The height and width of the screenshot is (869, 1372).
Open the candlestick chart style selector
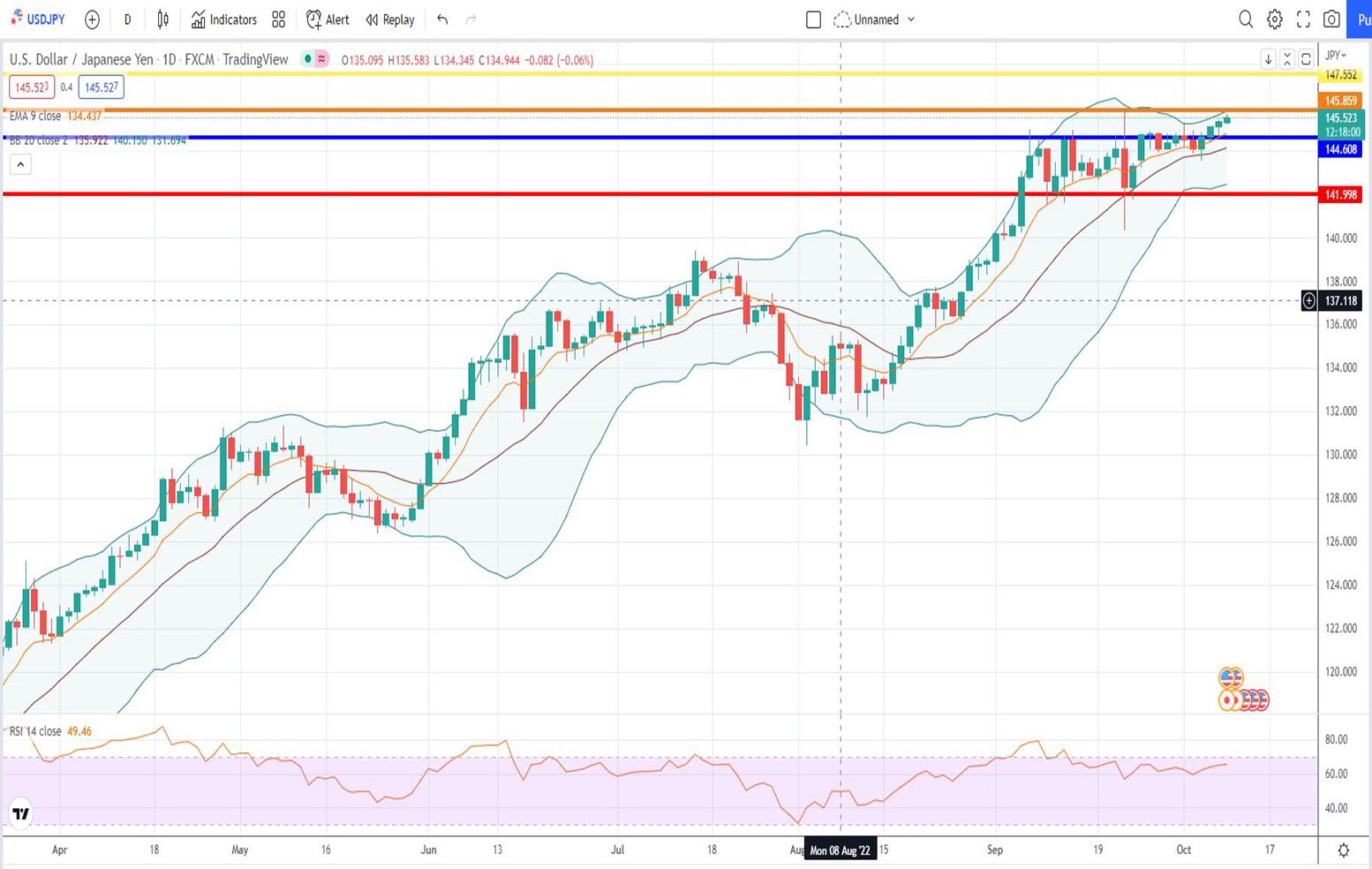coord(163,19)
